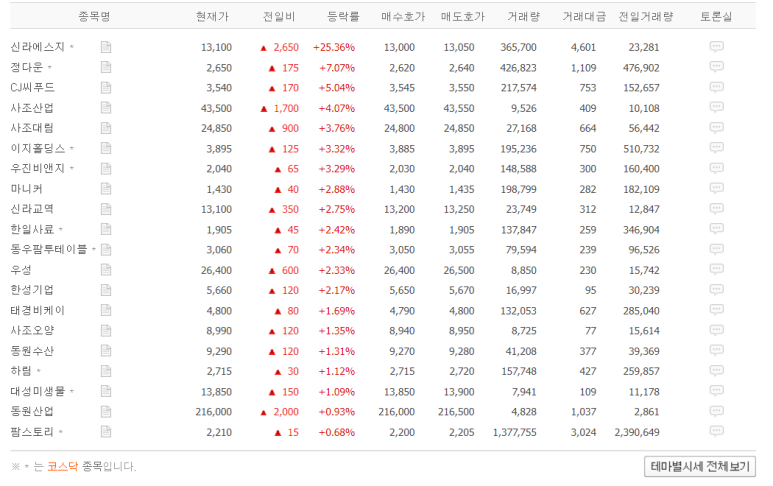Open discussion room icon for 우성
This screenshot has height=486, width=773.
pyautogui.click(x=716, y=270)
